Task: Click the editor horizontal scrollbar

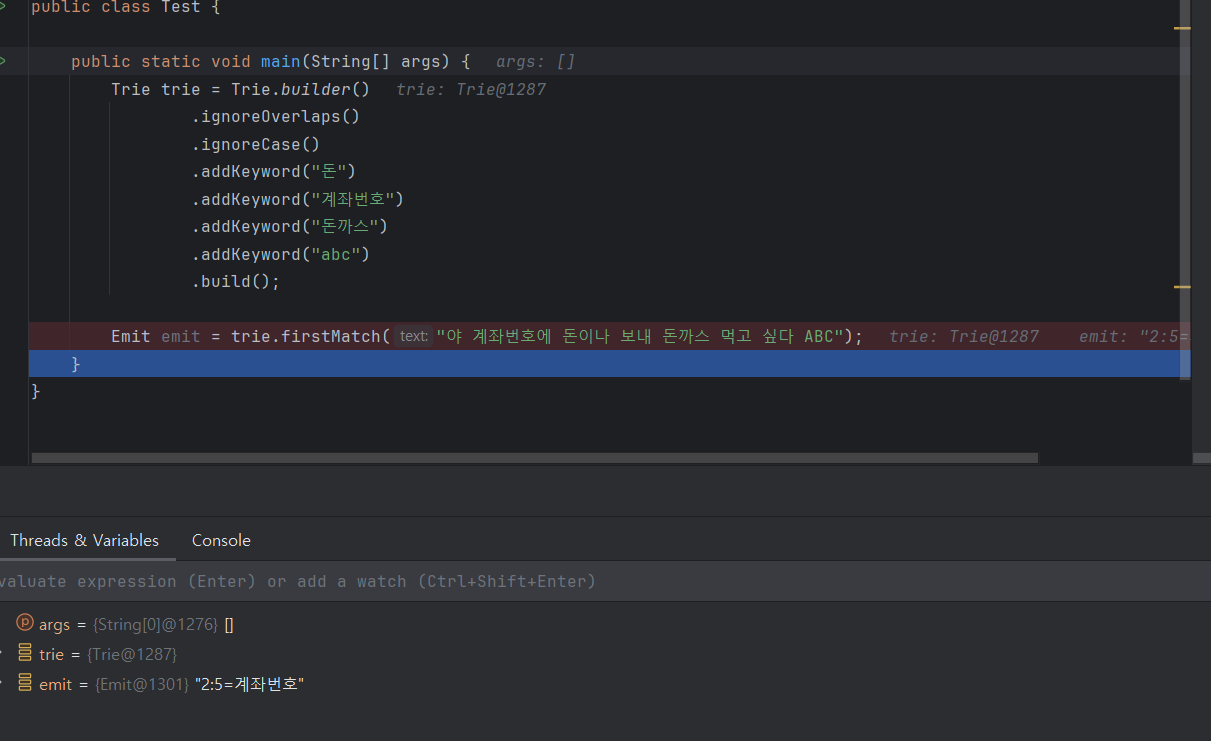Action: tap(535, 458)
